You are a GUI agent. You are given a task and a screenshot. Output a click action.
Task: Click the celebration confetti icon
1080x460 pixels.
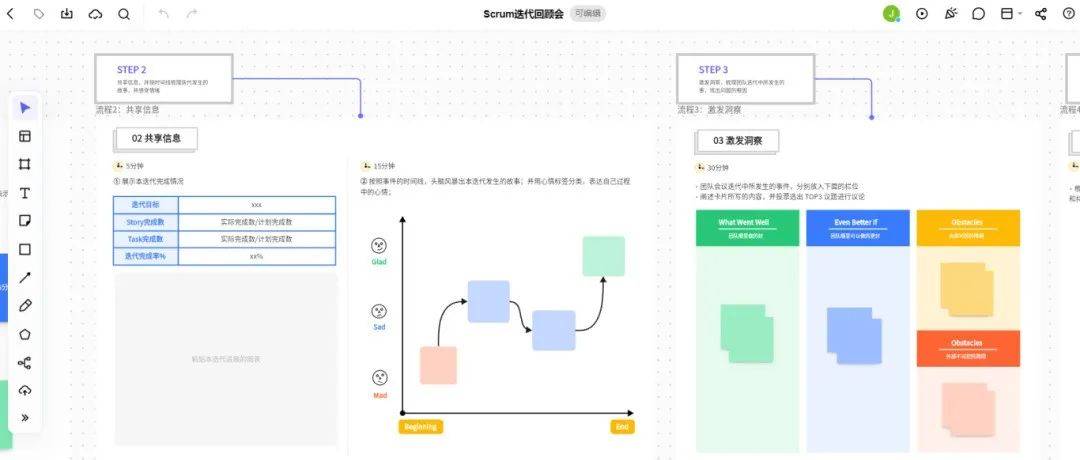tap(951, 14)
